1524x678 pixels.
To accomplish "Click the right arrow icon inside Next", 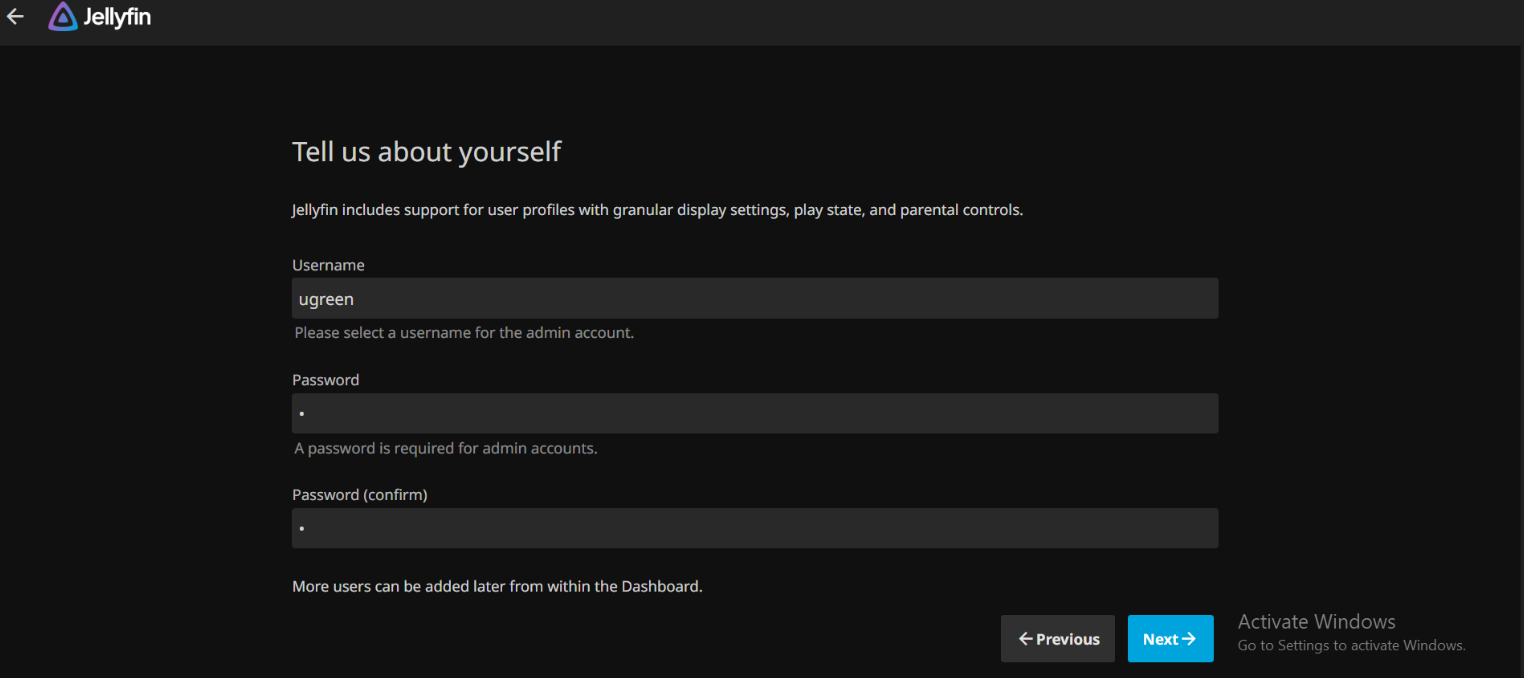I will click(x=1189, y=639).
